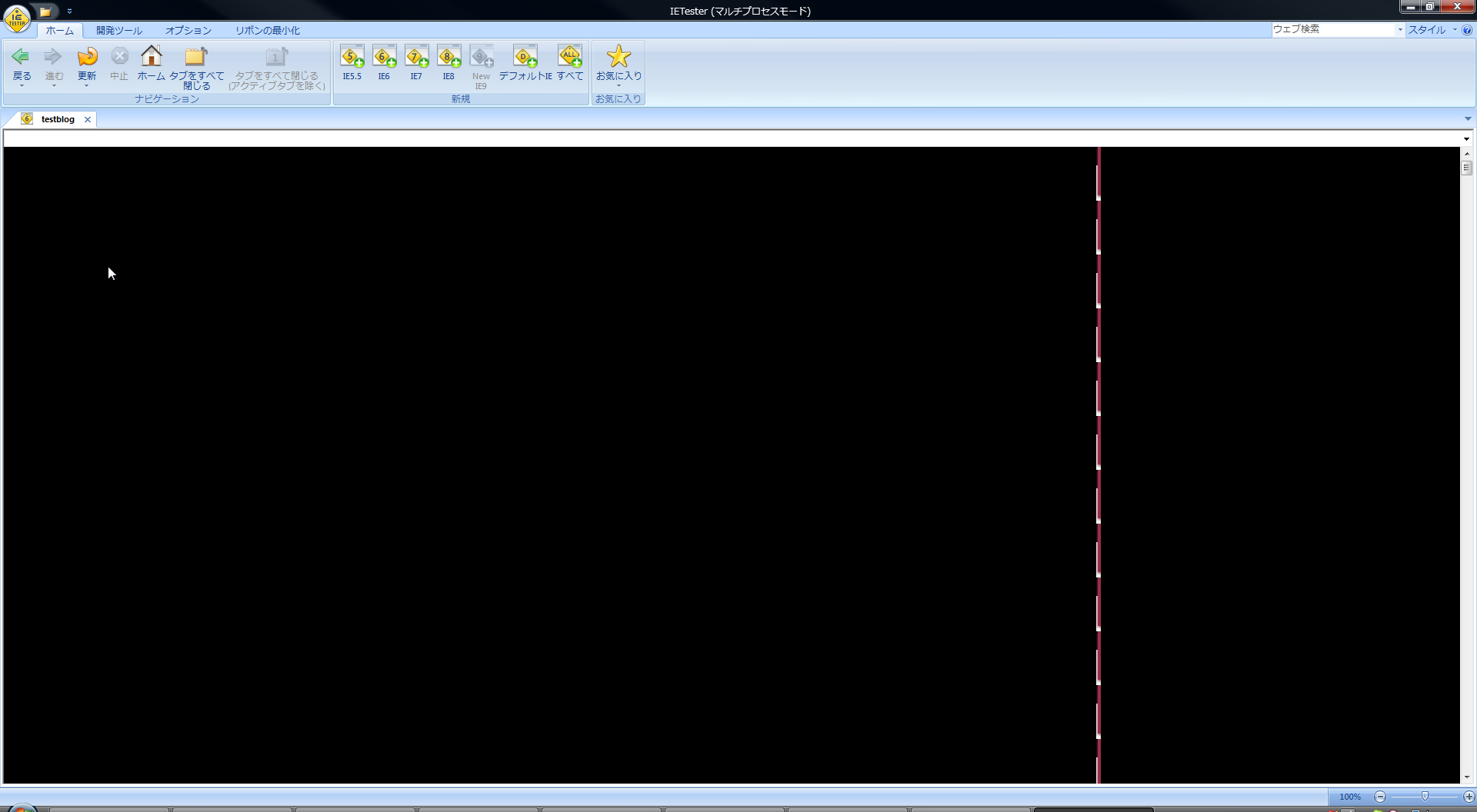The width and height of the screenshot is (1477, 812).
Task: Expand the ウェブ検索 search box dropdown arrow
Action: pos(1400,30)
